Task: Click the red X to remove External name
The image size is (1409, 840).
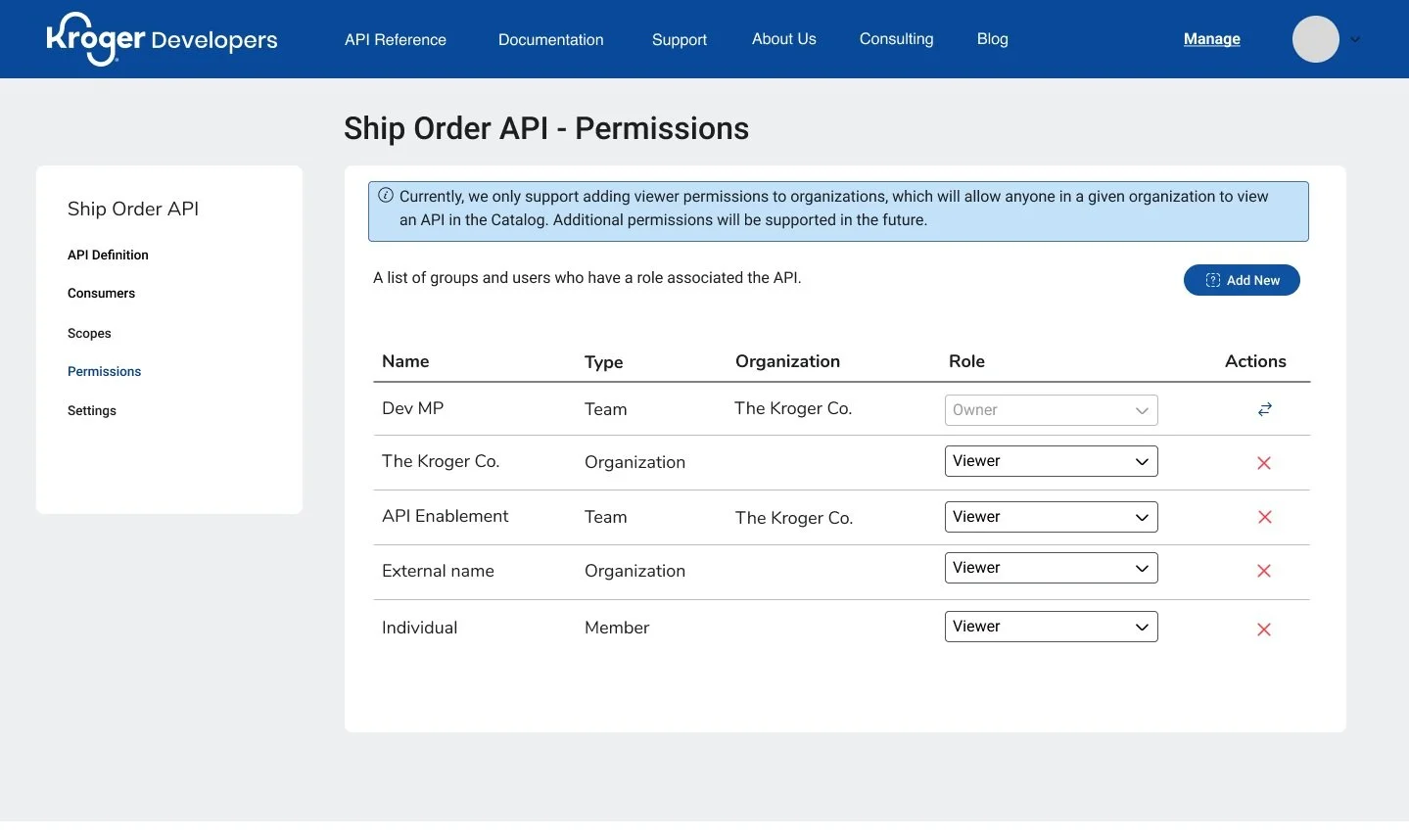Action: click(x=1263, y=571)
